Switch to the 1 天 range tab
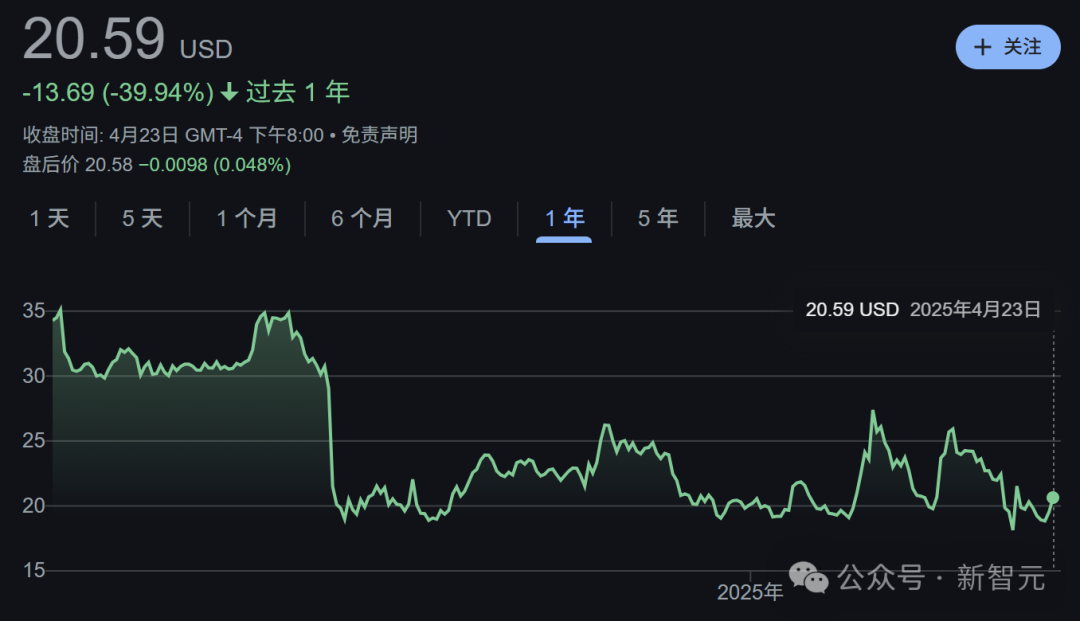The width and height of the screenshot is (1080, 621). [50, 218]
